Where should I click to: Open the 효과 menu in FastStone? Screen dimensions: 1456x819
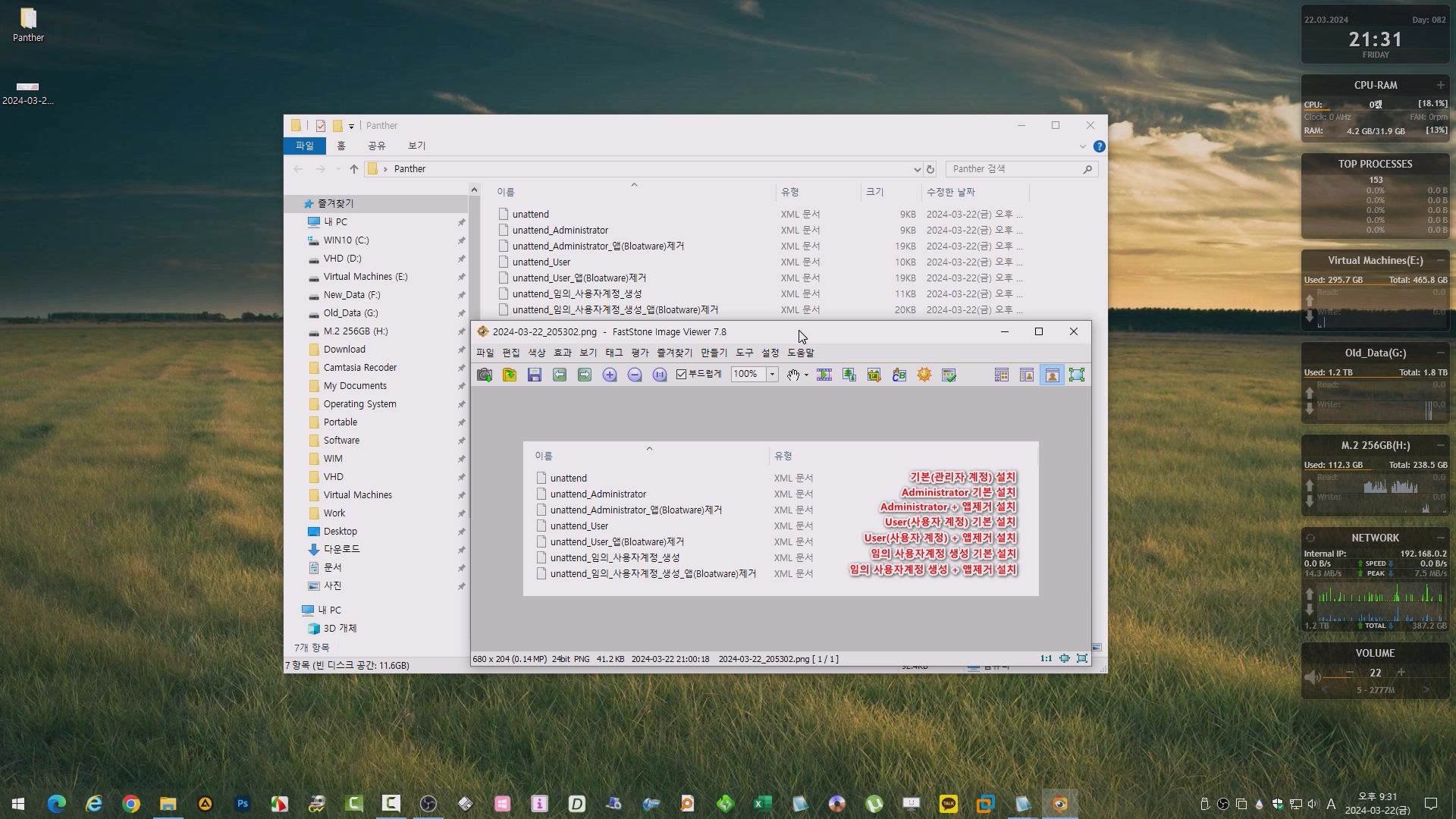pyautogui.click(x=562, y=353)
